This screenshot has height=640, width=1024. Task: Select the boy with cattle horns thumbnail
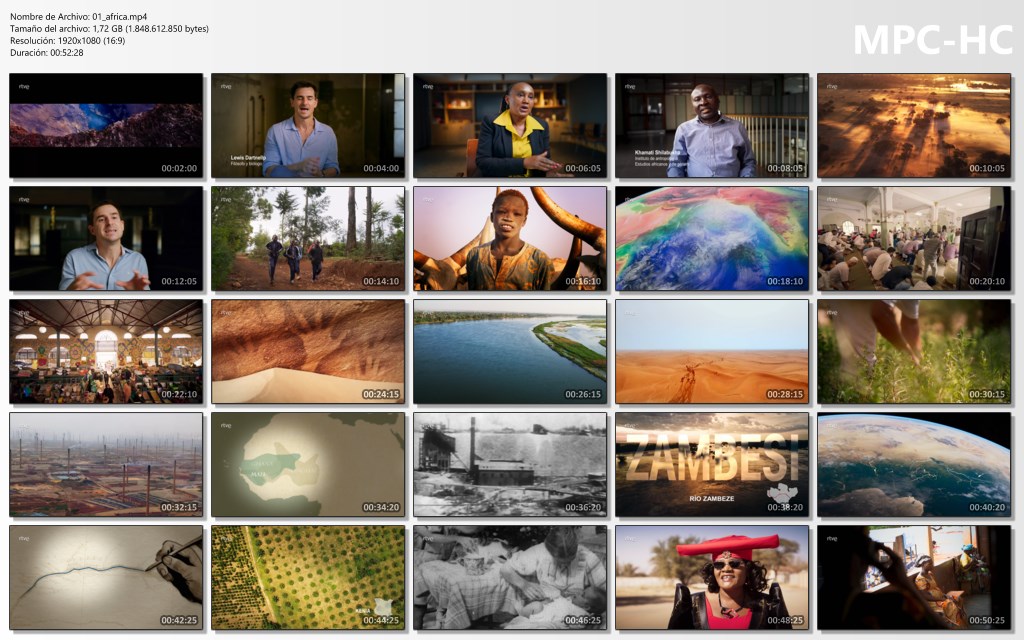tap(510, 238)
